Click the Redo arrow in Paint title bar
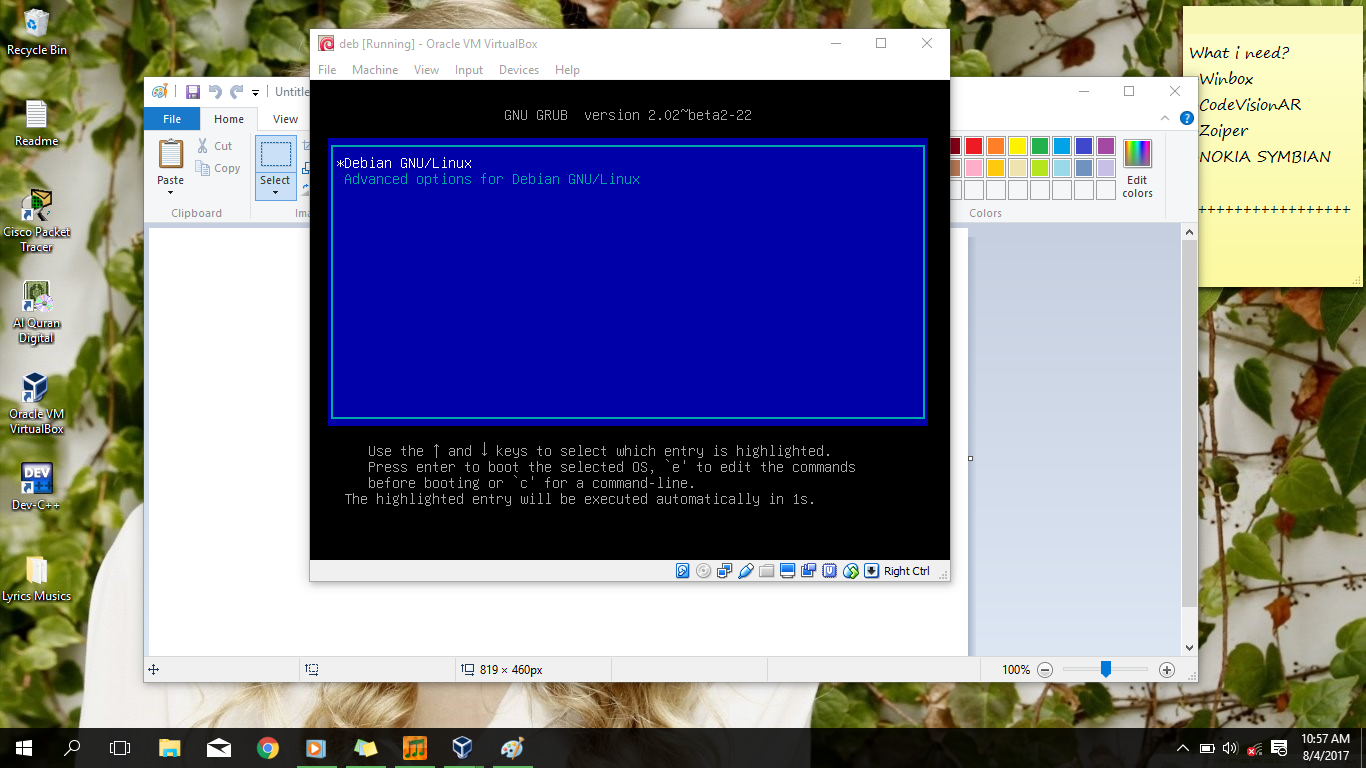This screenshot has height=768, width=1366. [237, 92]
